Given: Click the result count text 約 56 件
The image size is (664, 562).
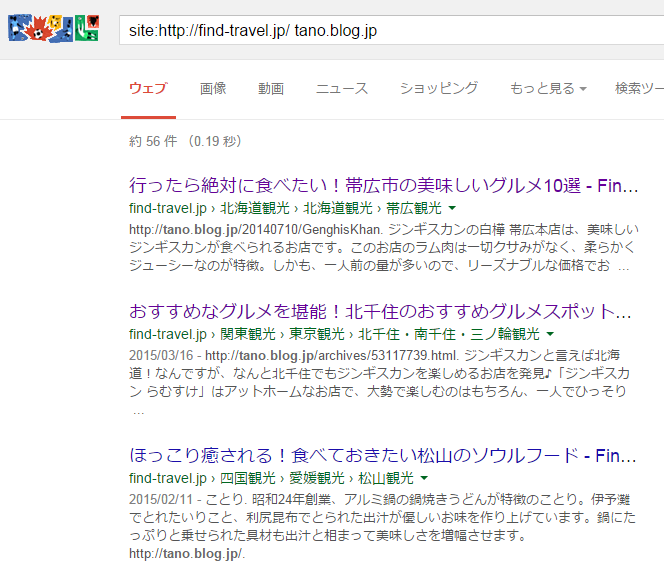Looking at the screenshot, I should (x=153, y=141).
